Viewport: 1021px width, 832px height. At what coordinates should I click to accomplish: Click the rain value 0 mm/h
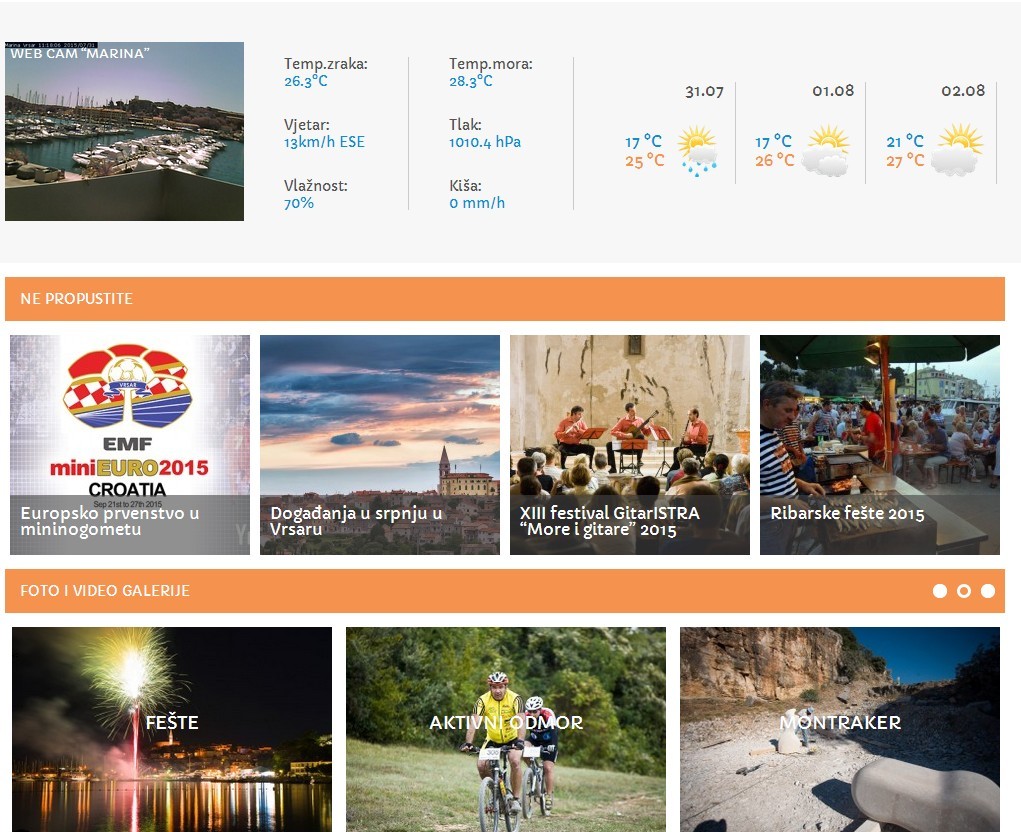(477, 203)
